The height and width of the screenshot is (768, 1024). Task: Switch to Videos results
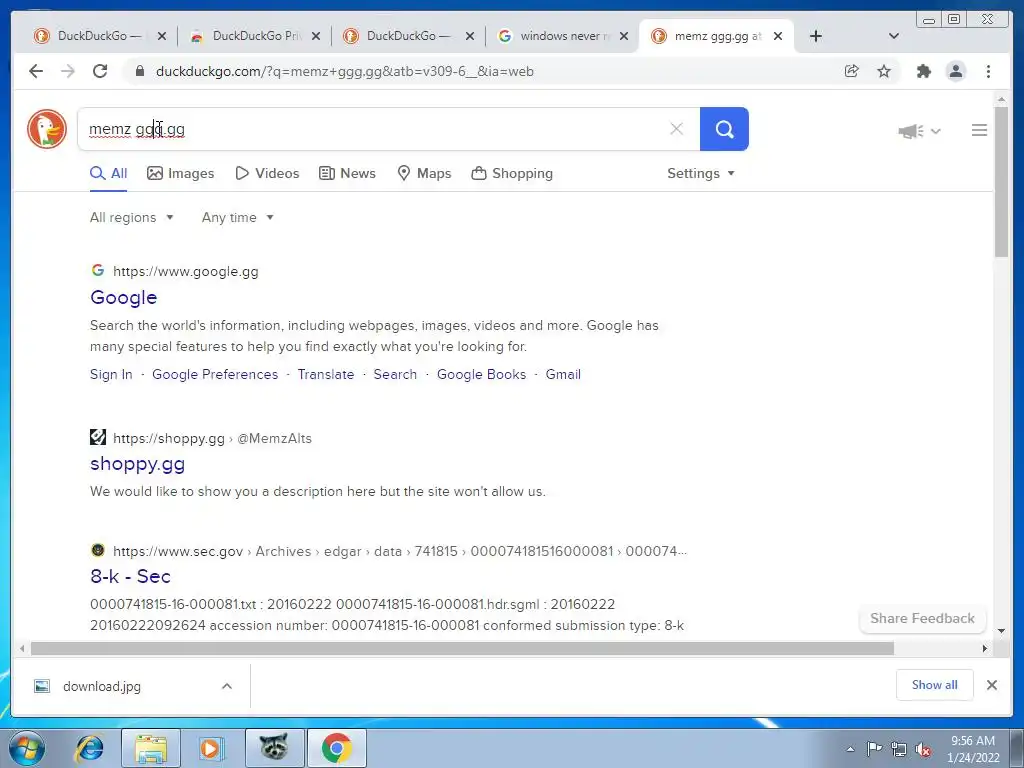[x=267, y=173]
